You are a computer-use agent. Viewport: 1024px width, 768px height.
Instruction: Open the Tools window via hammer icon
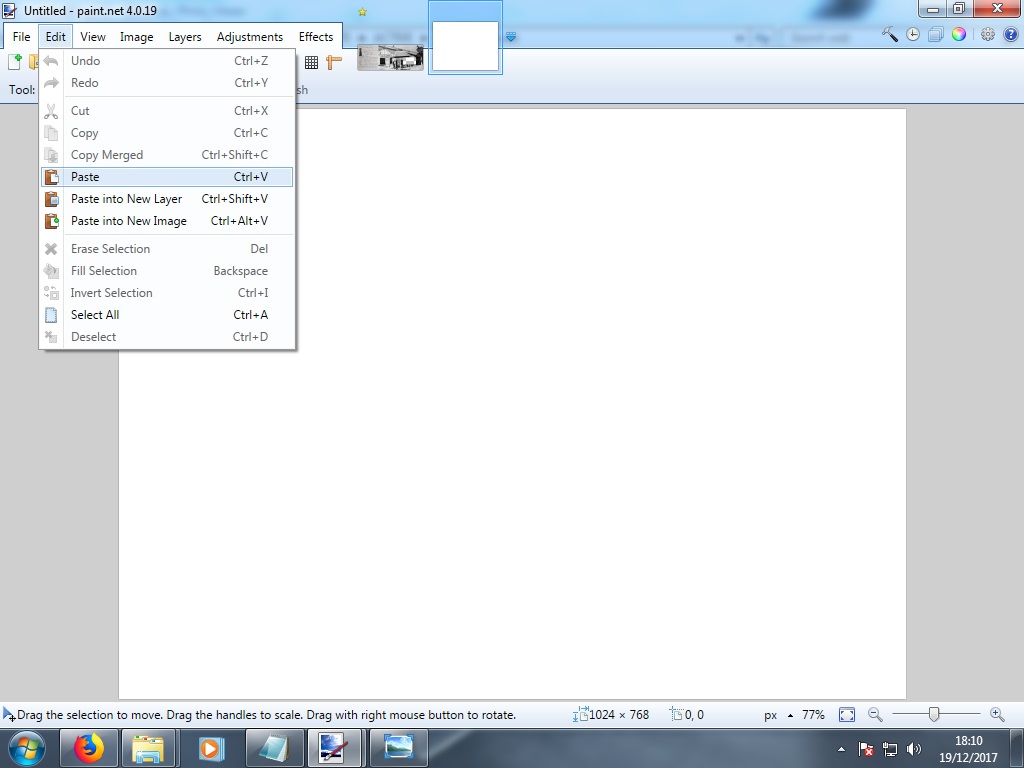(890, 35)
